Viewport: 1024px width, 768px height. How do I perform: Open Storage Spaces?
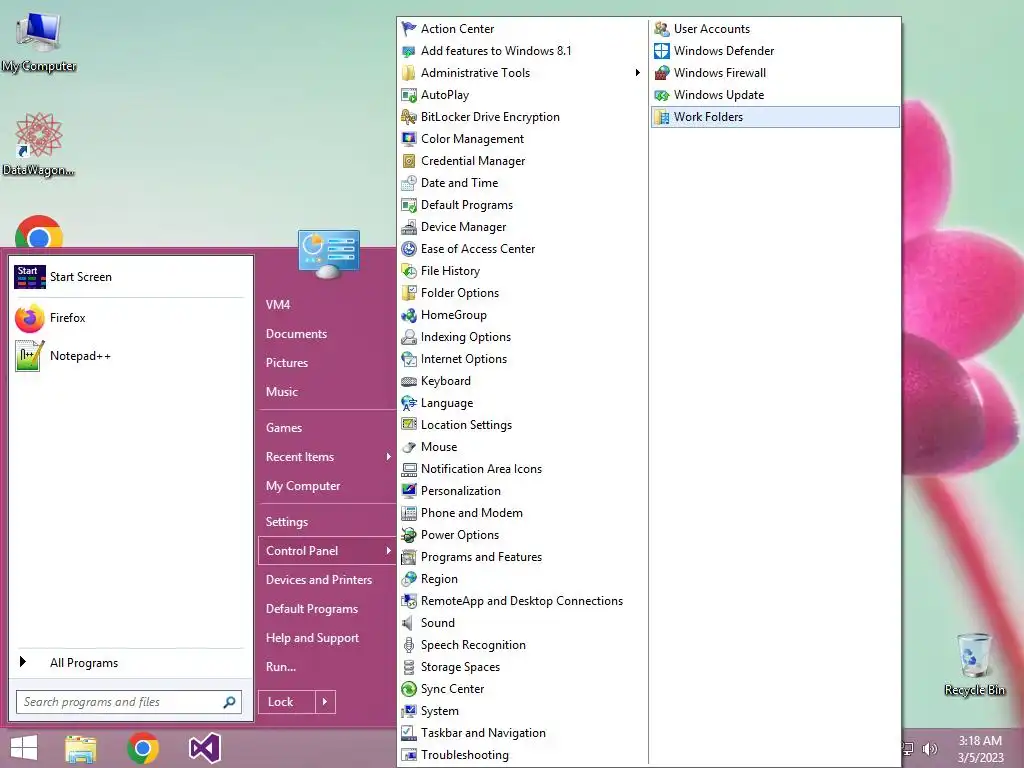[x=522, y=667]
